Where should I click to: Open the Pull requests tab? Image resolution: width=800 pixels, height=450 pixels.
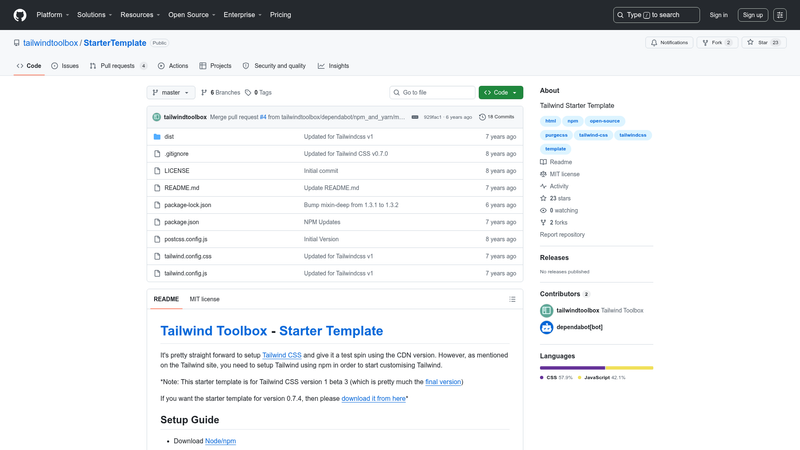118,66
